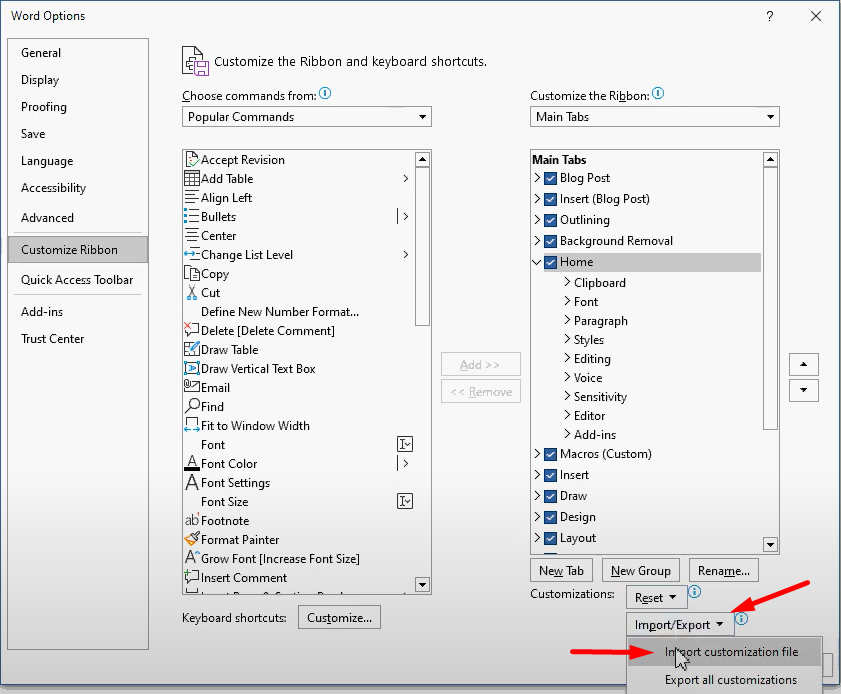841x694 pixels.
Task: Select the Bullets list icon
Action: click(191, 216)
